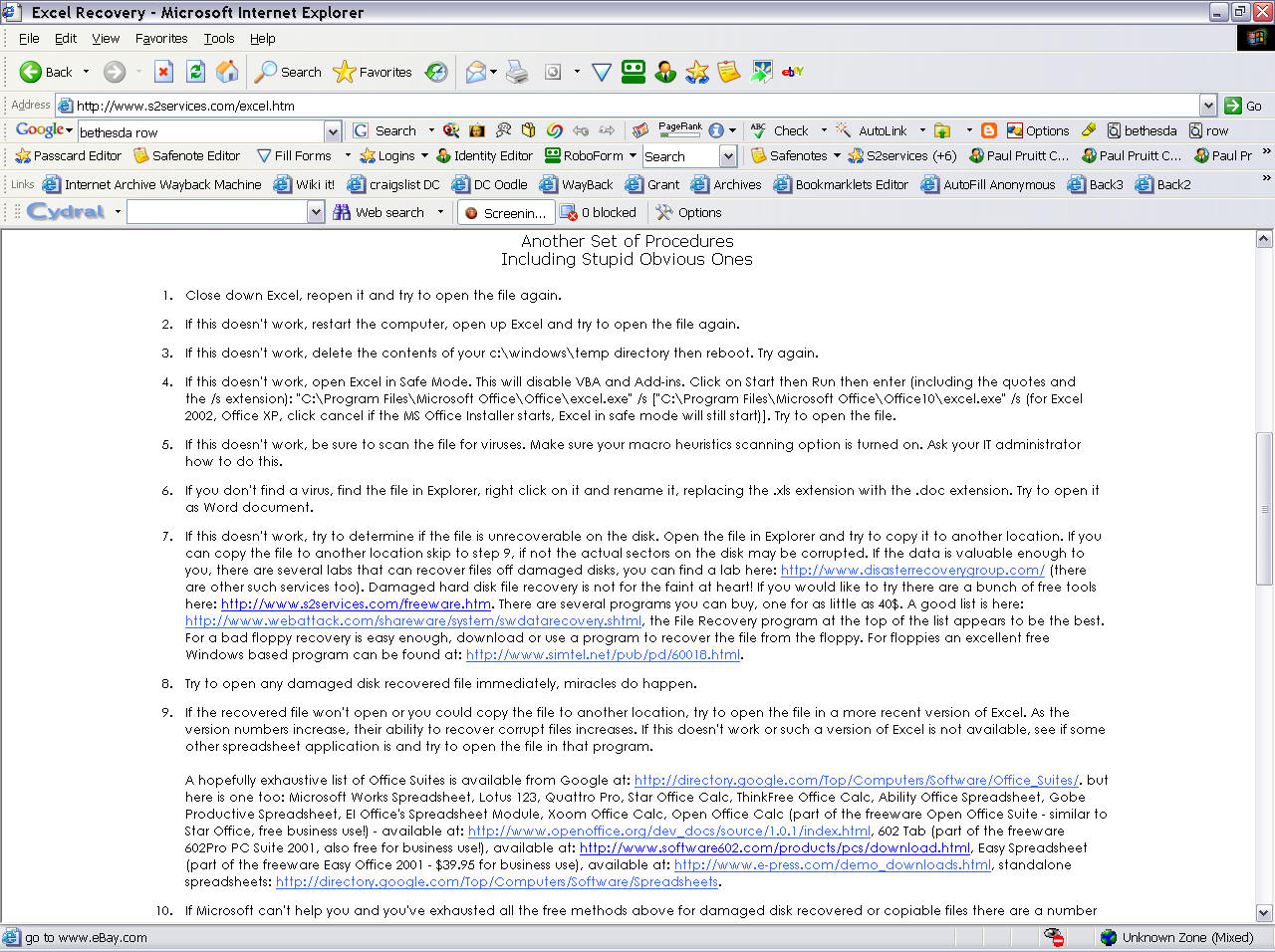Expand the RoboForm Logins dropdown

pyautogui.click(x=424, y=156)
